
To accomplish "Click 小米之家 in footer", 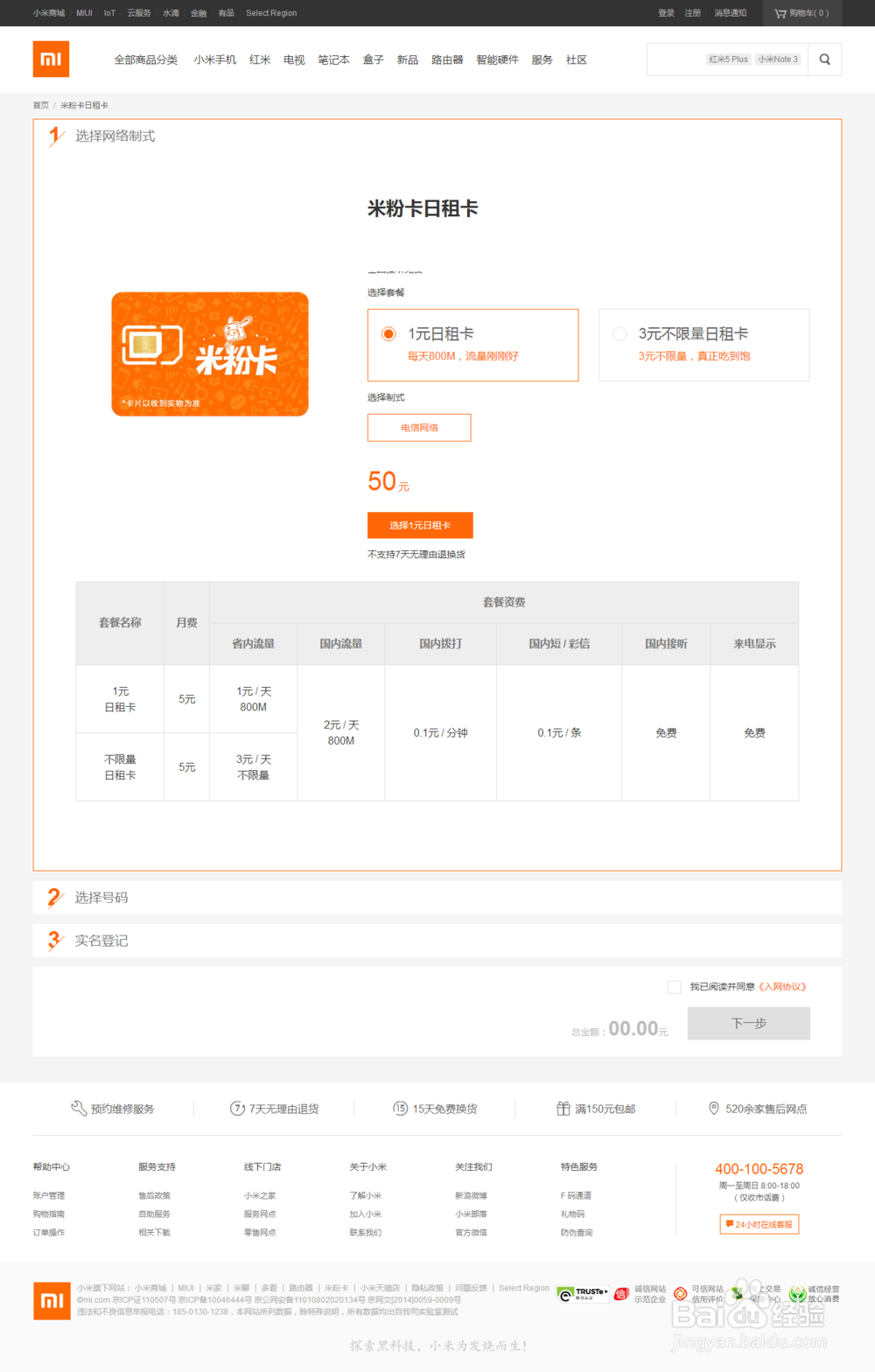I will click(260, 1195).
